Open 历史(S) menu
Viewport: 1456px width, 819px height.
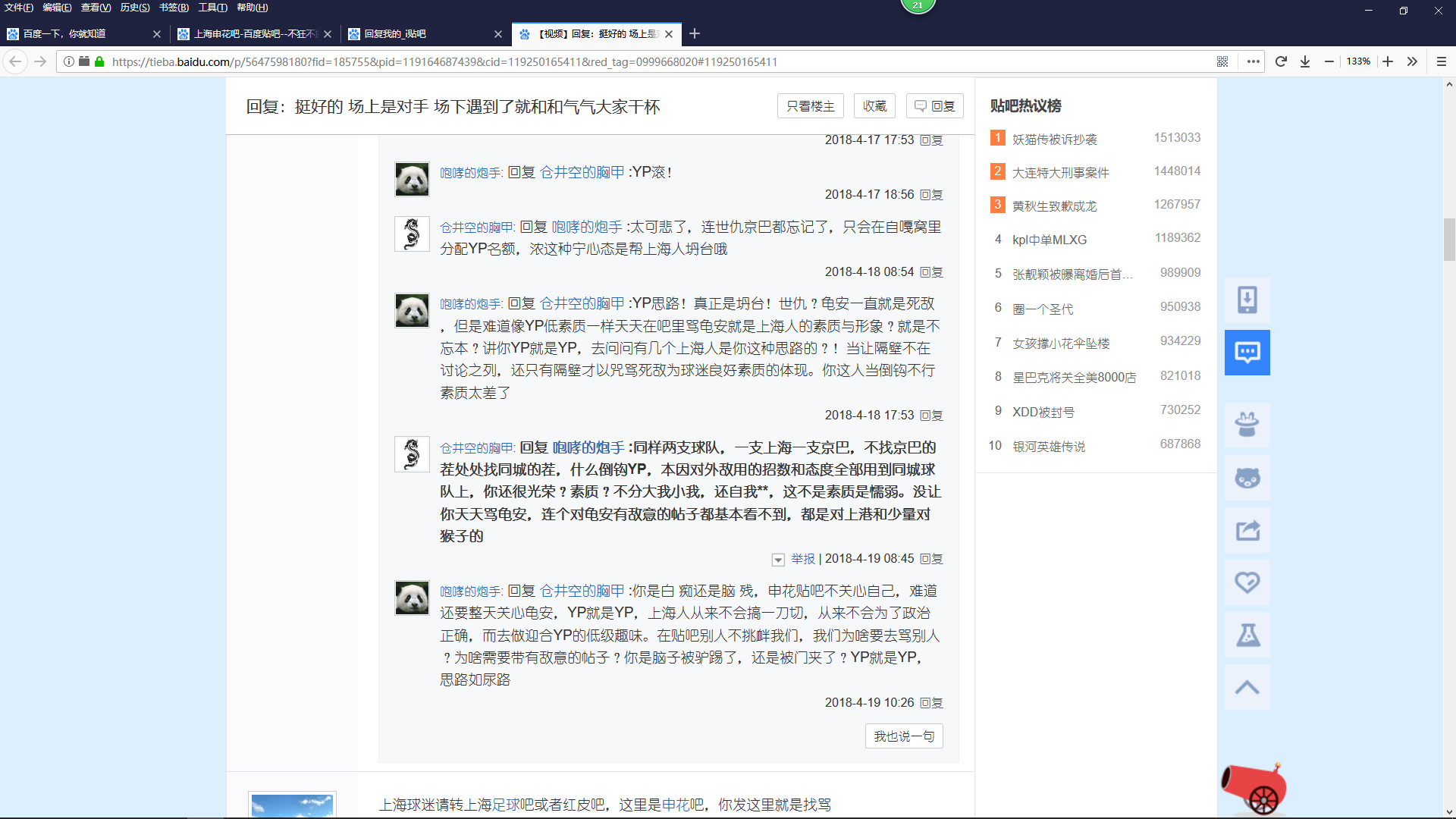135,8
